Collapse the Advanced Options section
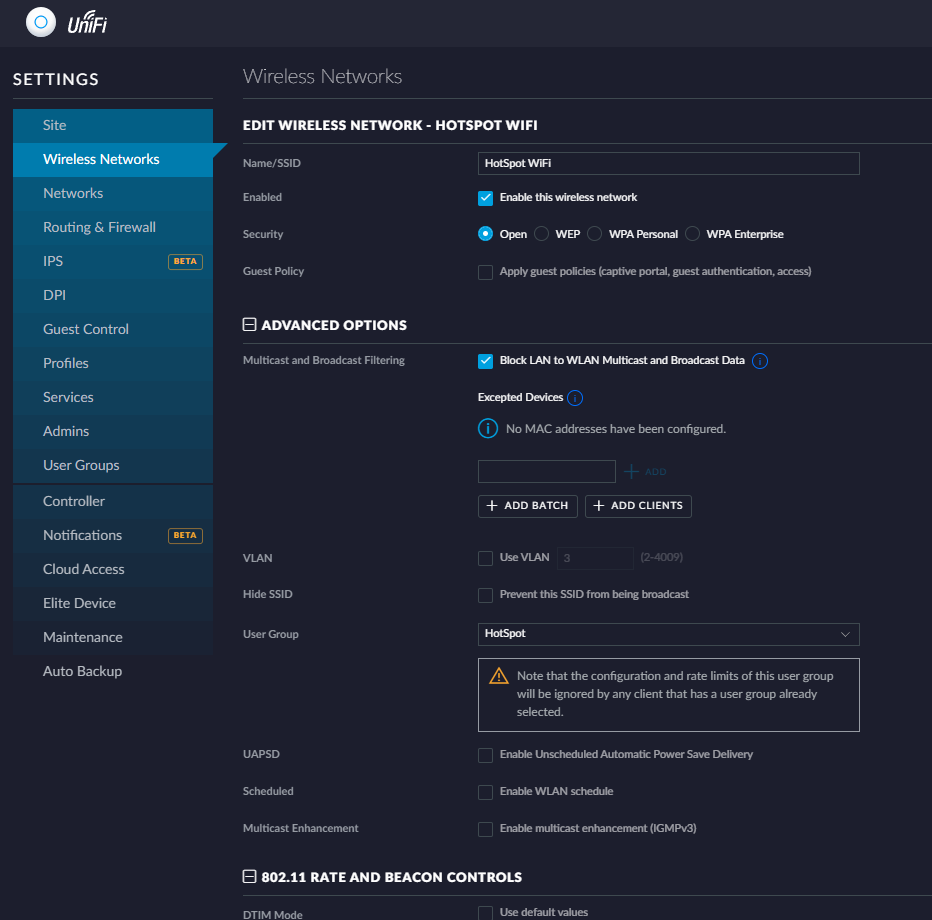Screen dimensions: 932x920 [x=250, y=325]
